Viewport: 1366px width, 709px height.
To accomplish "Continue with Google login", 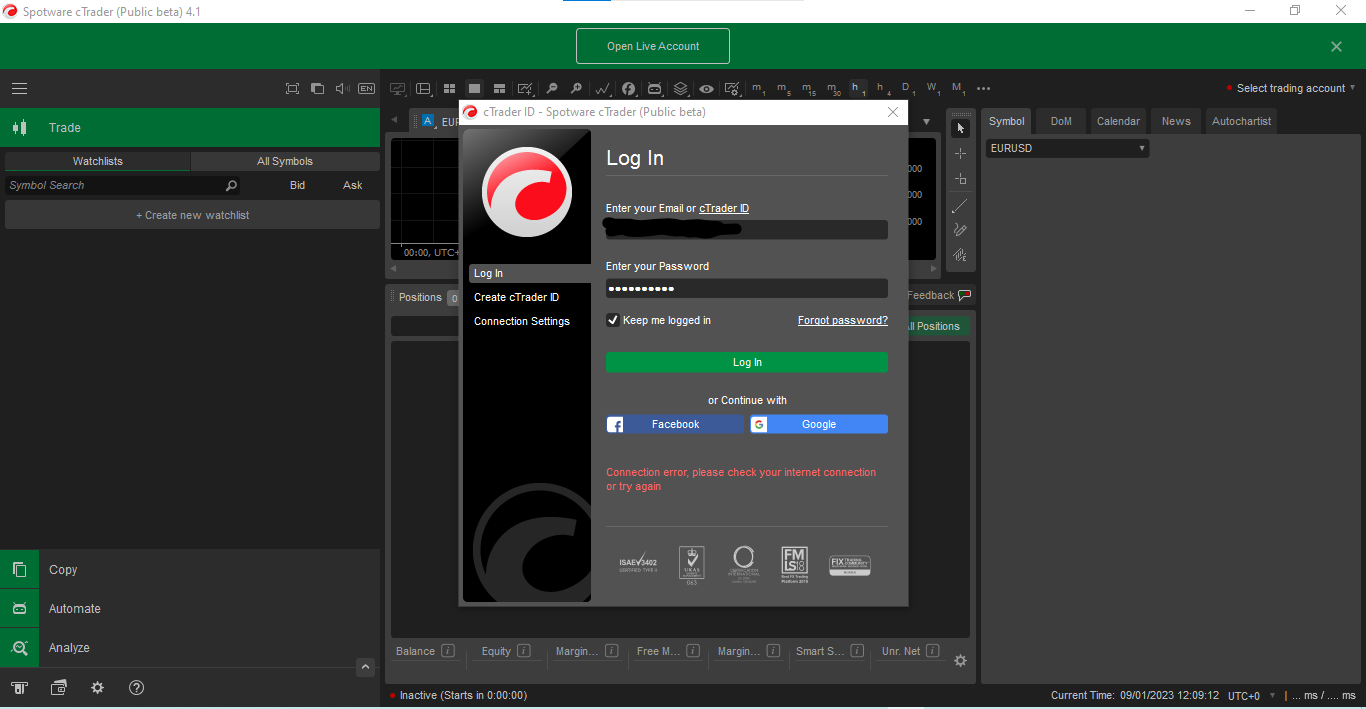I will 819,424.
